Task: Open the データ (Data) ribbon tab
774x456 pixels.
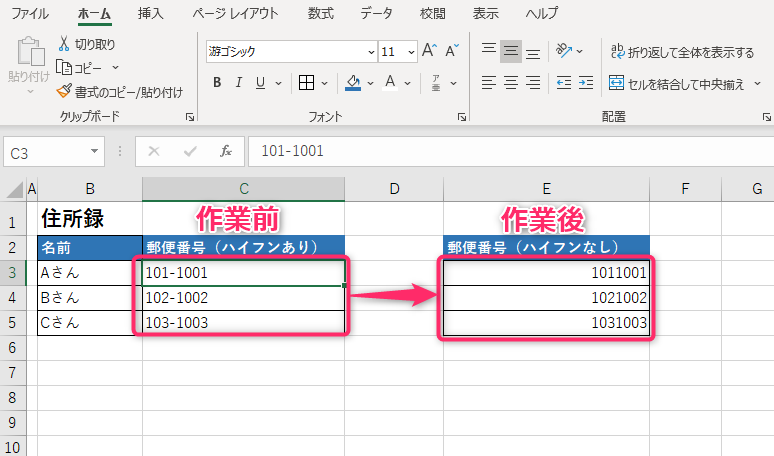Action: (376, 13)
